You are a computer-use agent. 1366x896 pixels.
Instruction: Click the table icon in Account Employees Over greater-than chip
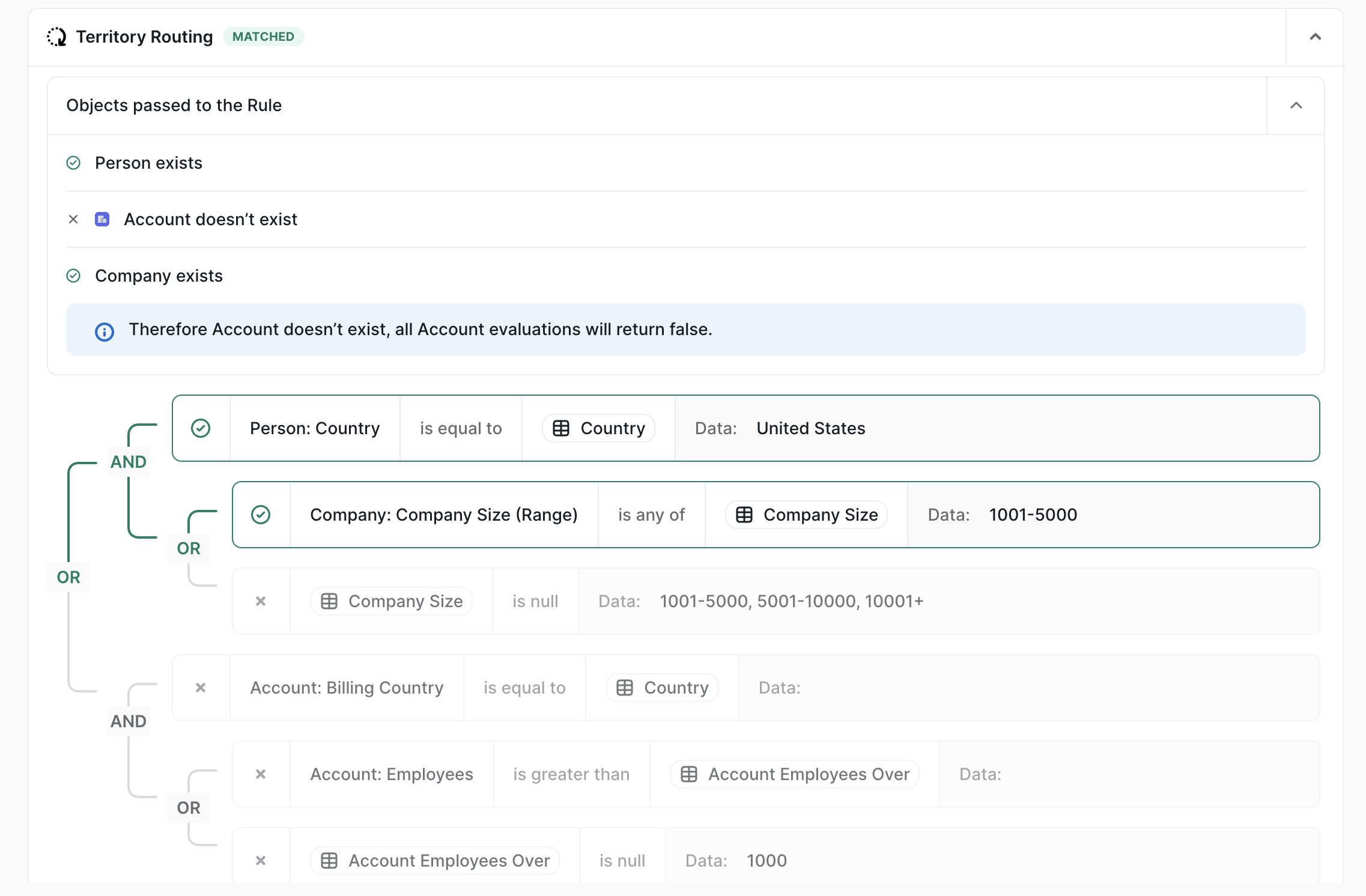[x=689, y=774]
